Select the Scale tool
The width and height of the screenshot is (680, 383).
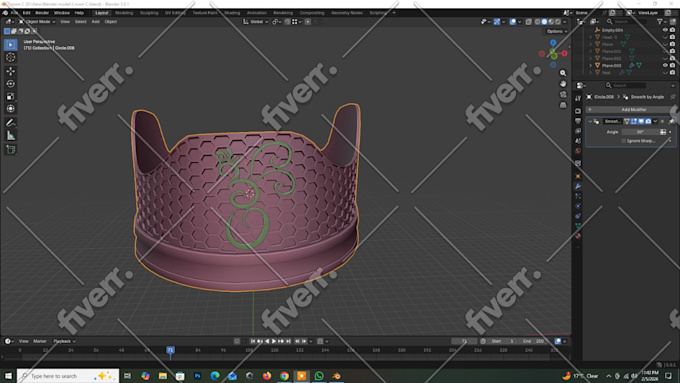(11, 96)
